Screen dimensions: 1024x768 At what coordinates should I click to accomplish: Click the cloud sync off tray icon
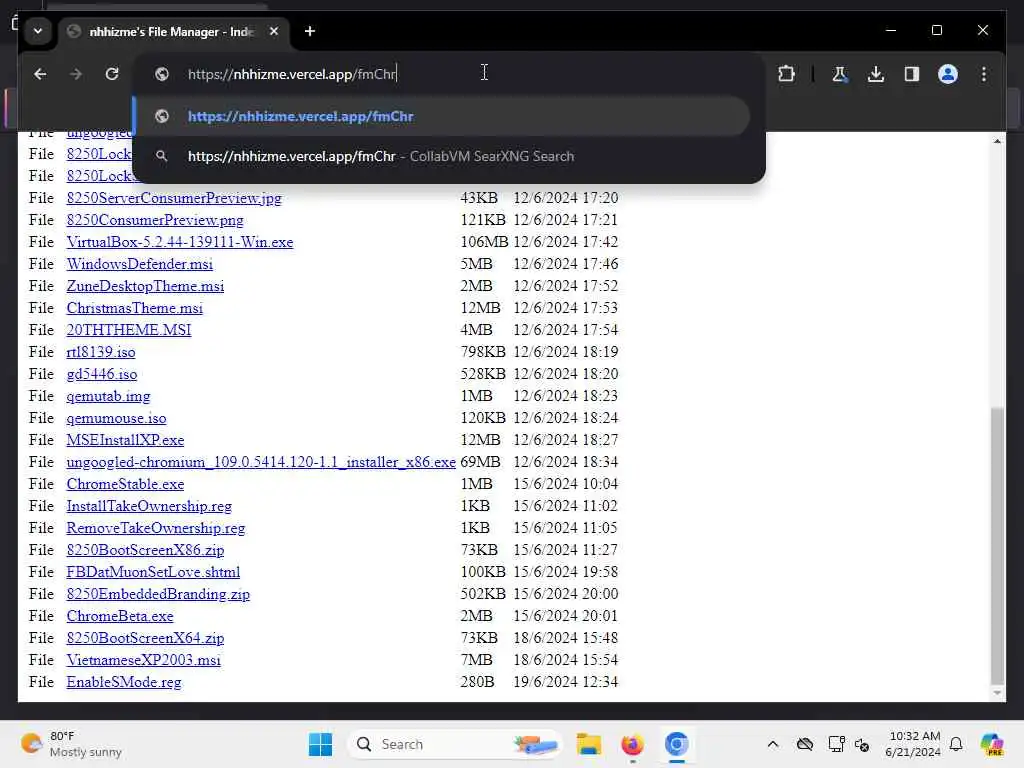[x=805, y=744]
